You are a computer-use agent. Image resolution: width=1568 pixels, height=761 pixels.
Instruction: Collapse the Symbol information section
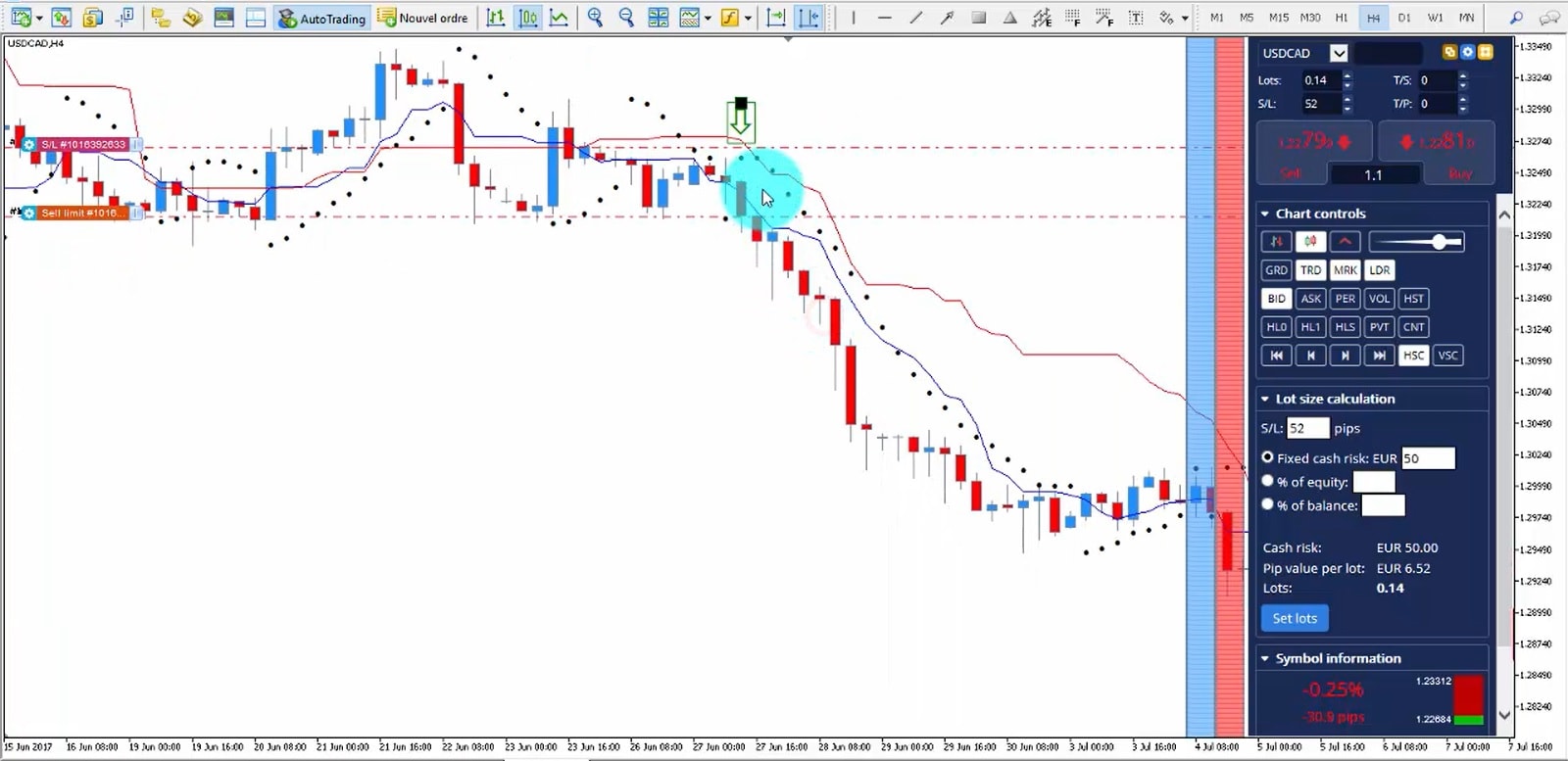(1265, 658)
